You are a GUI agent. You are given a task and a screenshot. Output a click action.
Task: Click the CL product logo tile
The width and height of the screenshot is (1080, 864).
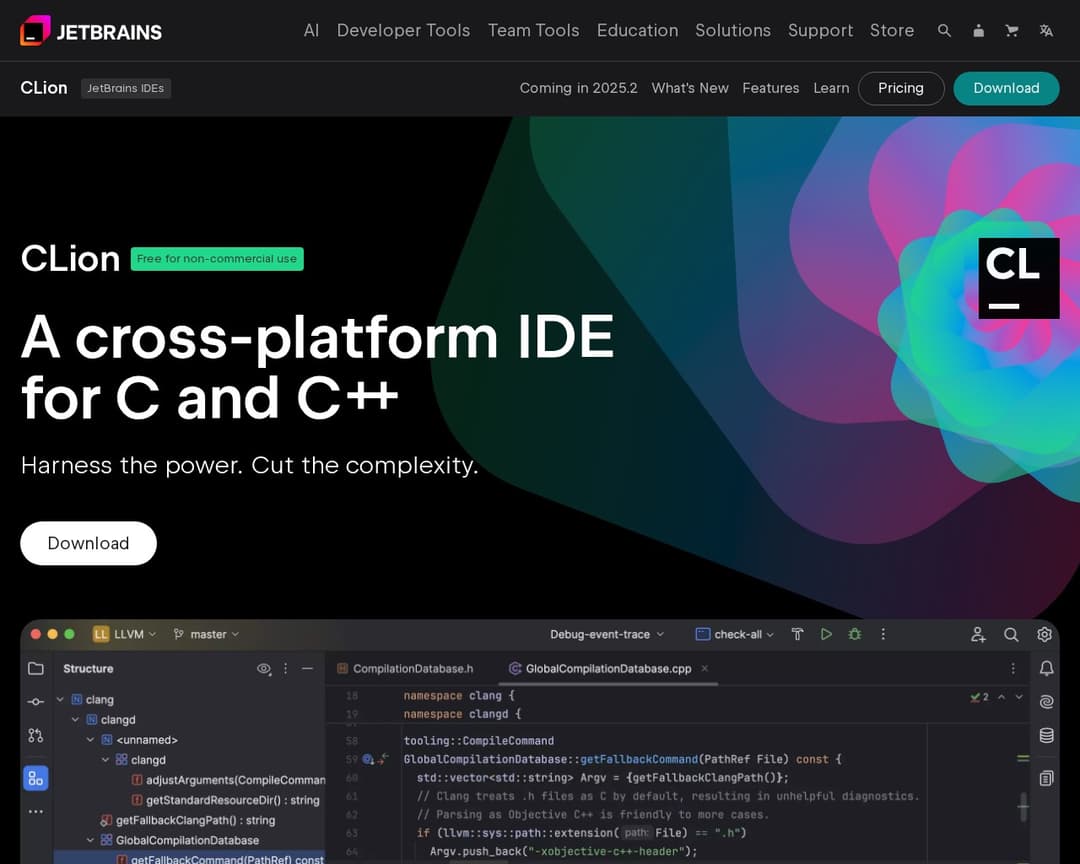tap(1019, 278)
